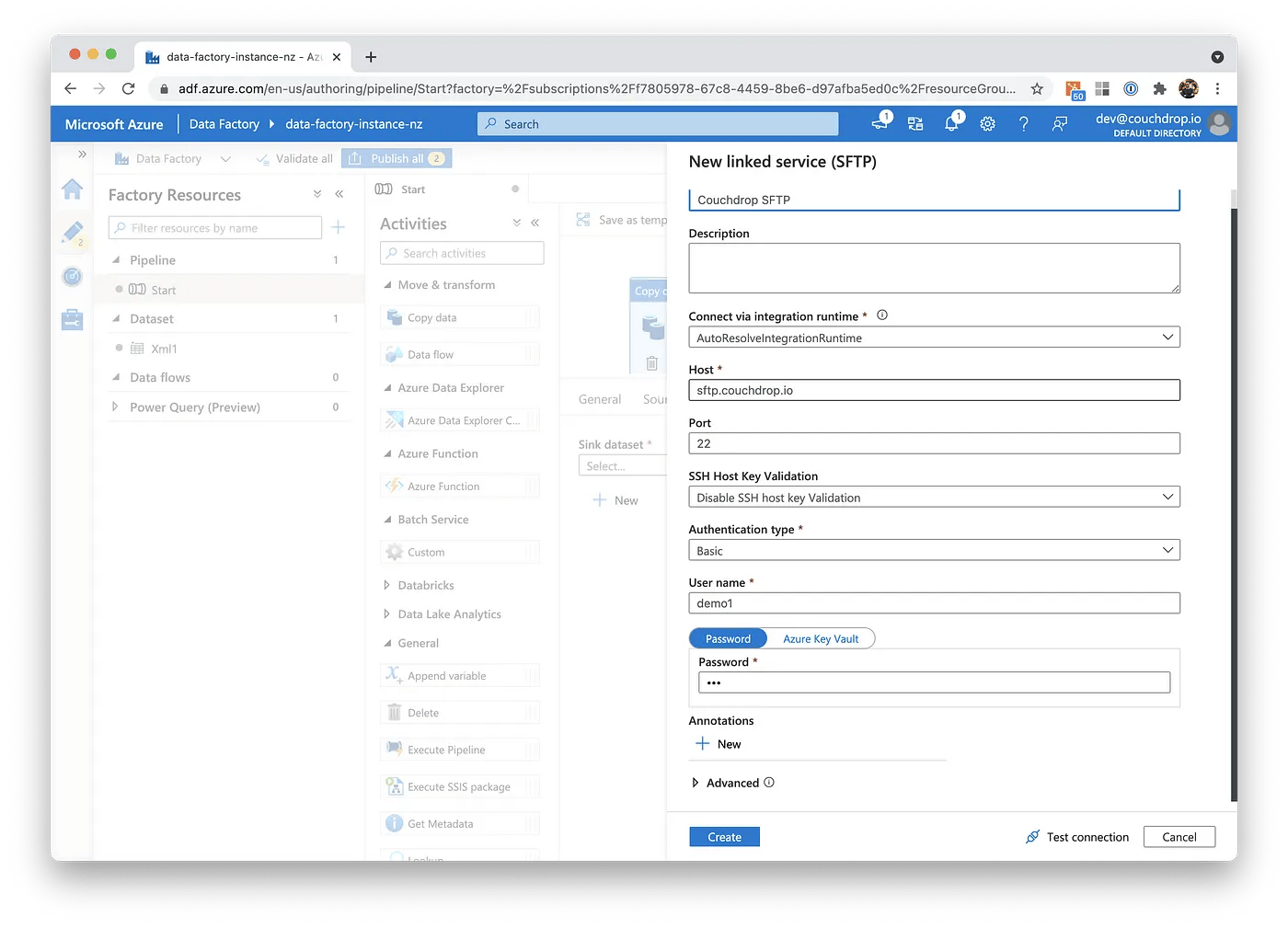Open the Author pencil icon in sidebar

click(x=73, y=233)
